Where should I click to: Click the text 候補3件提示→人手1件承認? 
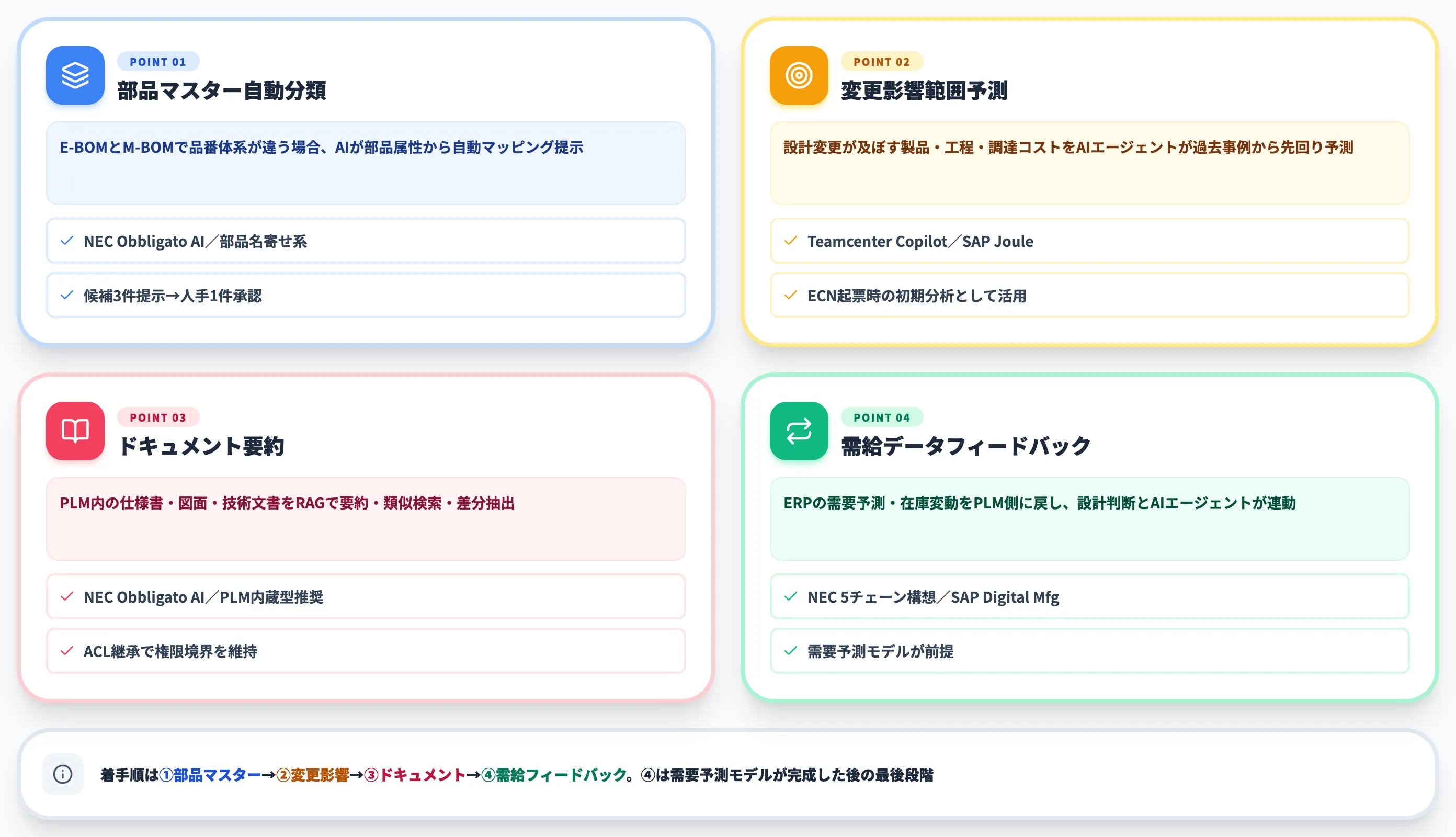coord(173,296)
